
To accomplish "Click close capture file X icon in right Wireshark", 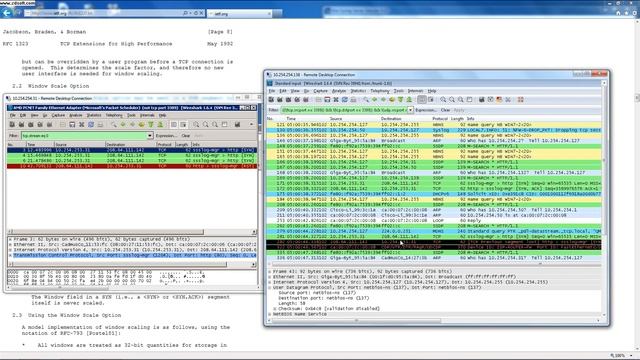I will coord(336,100).
